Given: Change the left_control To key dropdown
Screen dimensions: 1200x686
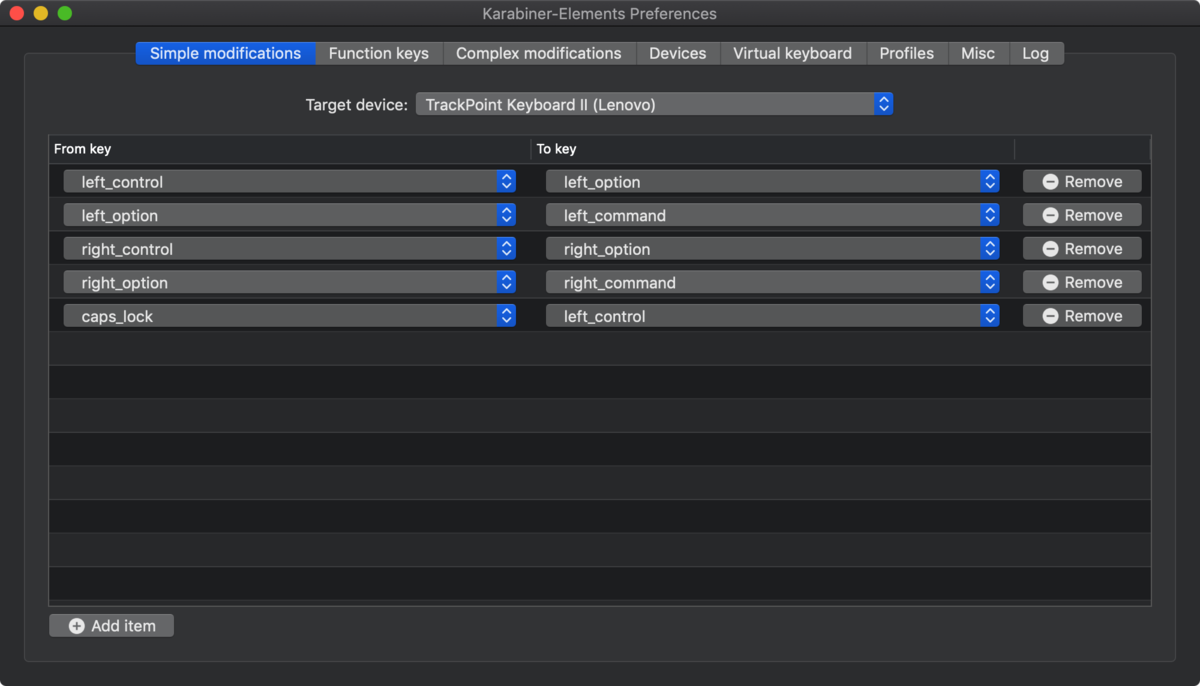Looking at the screenshot, I should [x=772, y=316].
